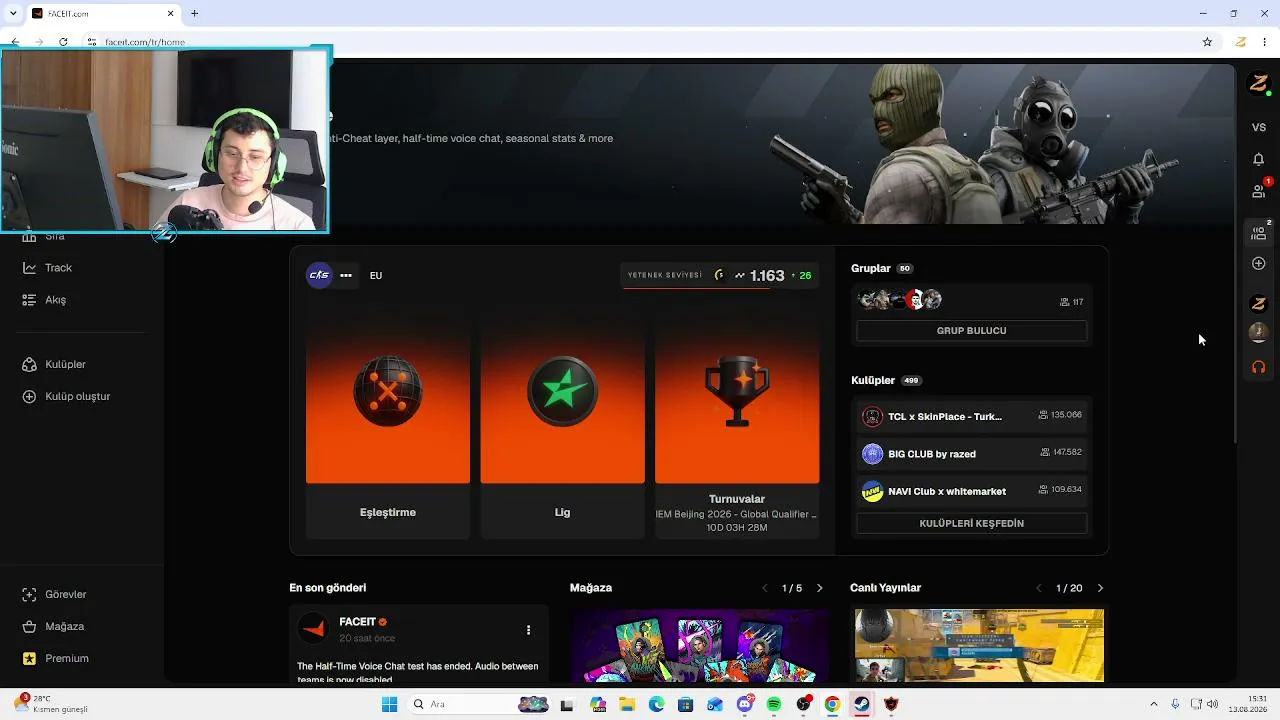The height and width of the screenshot is (720, 1280).
Task: Open the live stream thumbnail
Action: point(979,646)
